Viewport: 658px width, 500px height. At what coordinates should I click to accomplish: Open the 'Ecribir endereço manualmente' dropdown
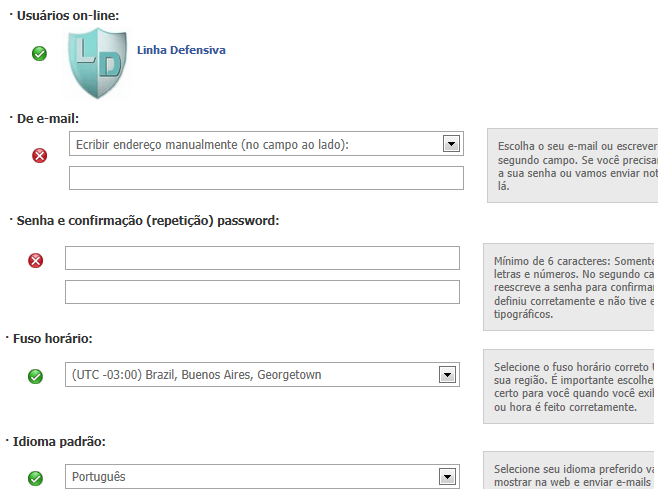[265, 144]
